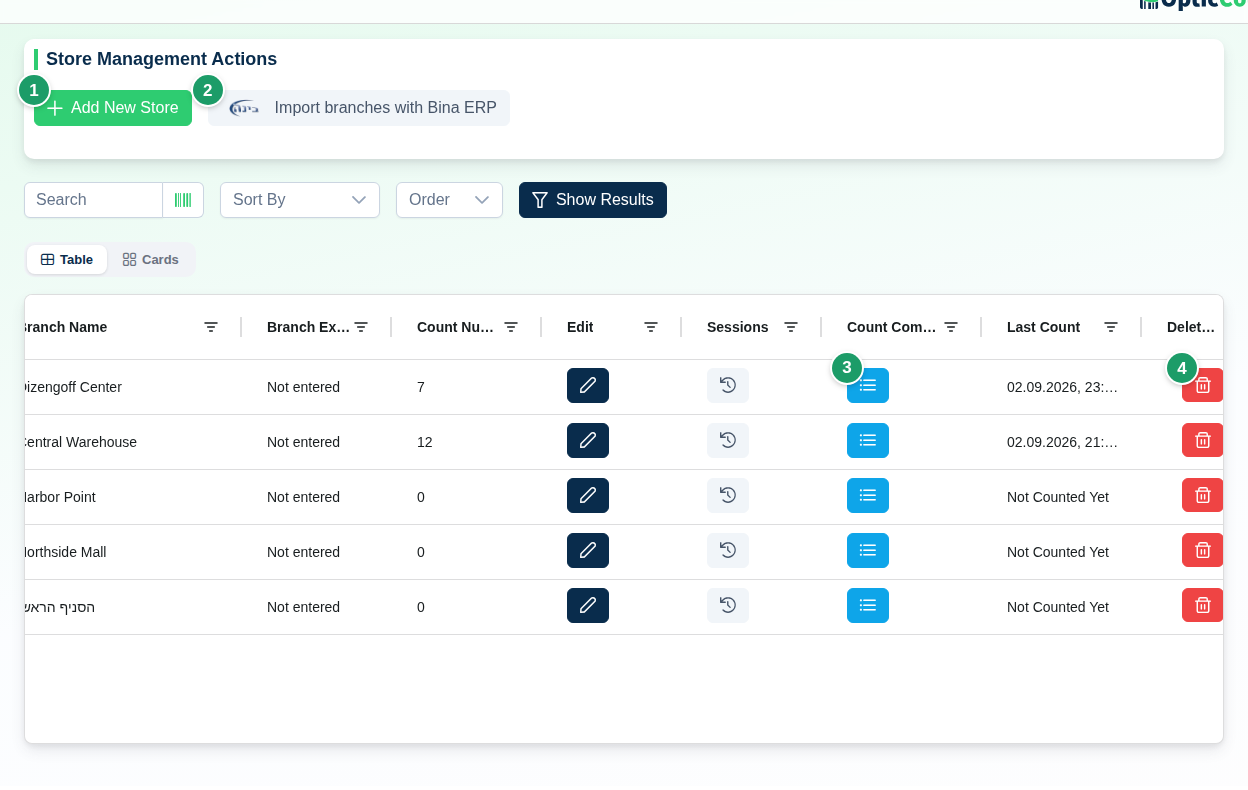Delete the Harbor Point branch
Viewport: 1248px width, 790px height.
(x=1202, y=495)
